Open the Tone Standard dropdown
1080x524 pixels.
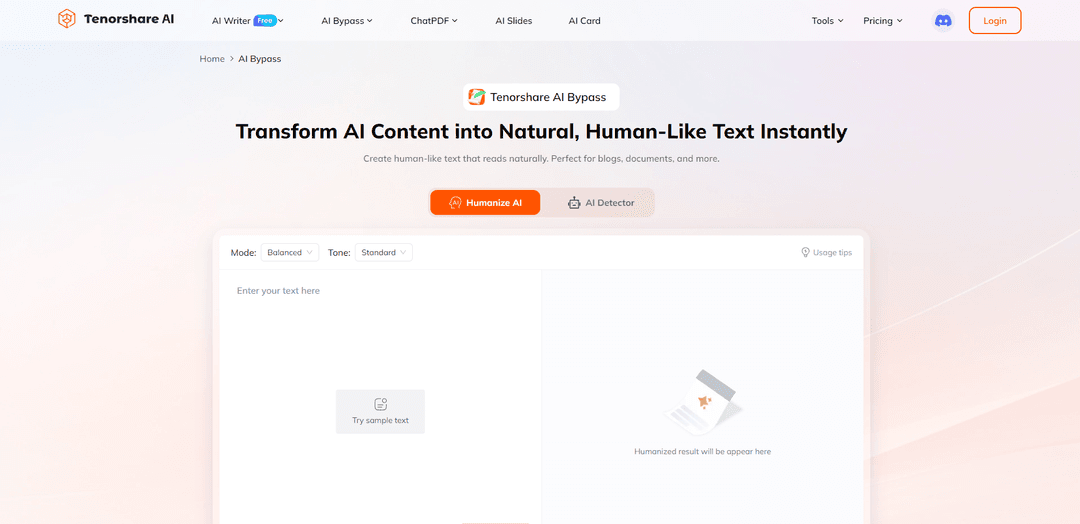[x=384, y=252]
